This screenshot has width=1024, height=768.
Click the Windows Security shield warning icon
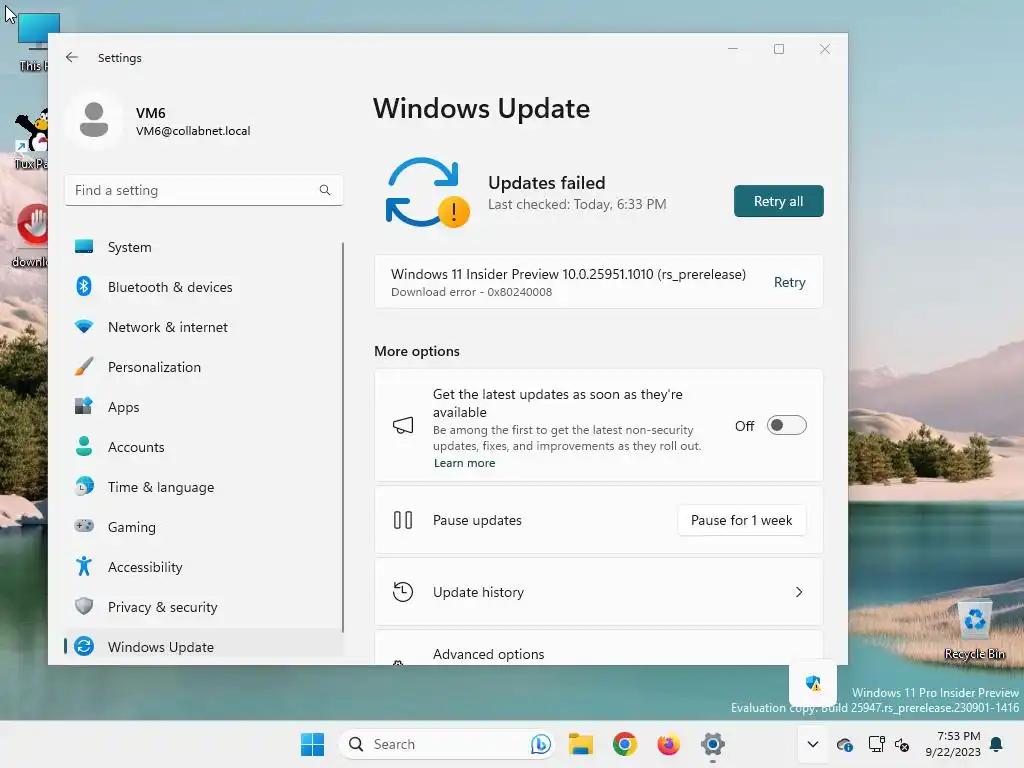813,683
